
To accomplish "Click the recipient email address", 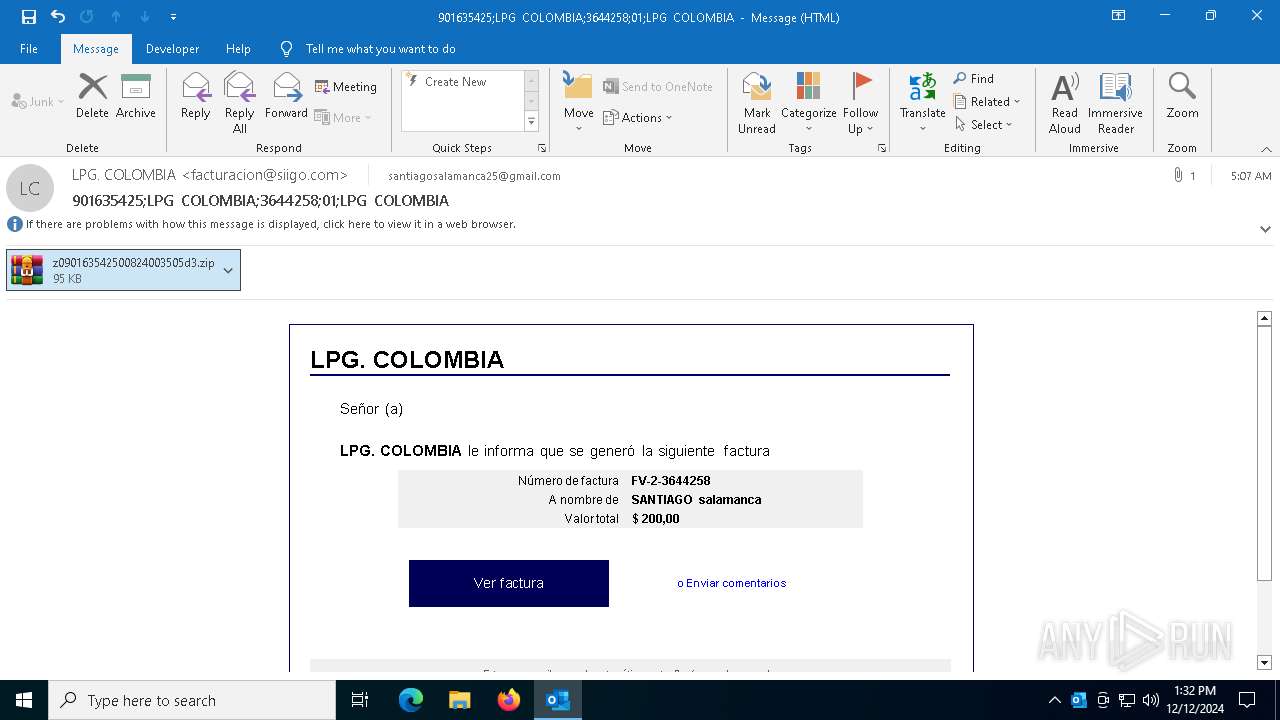I will [474, 176].
